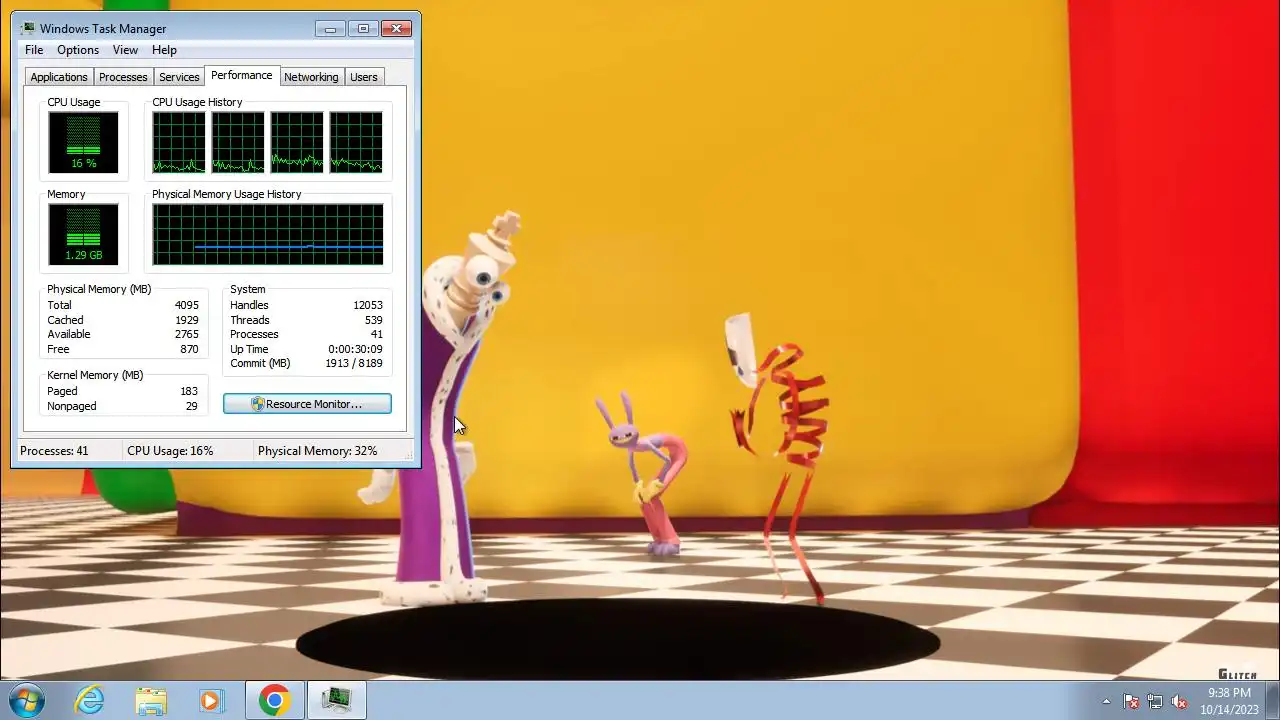Click the Task Manager title bar icon
This screenshot has width=1280, height=720.
pyautogui.click(x=28, y=28)
